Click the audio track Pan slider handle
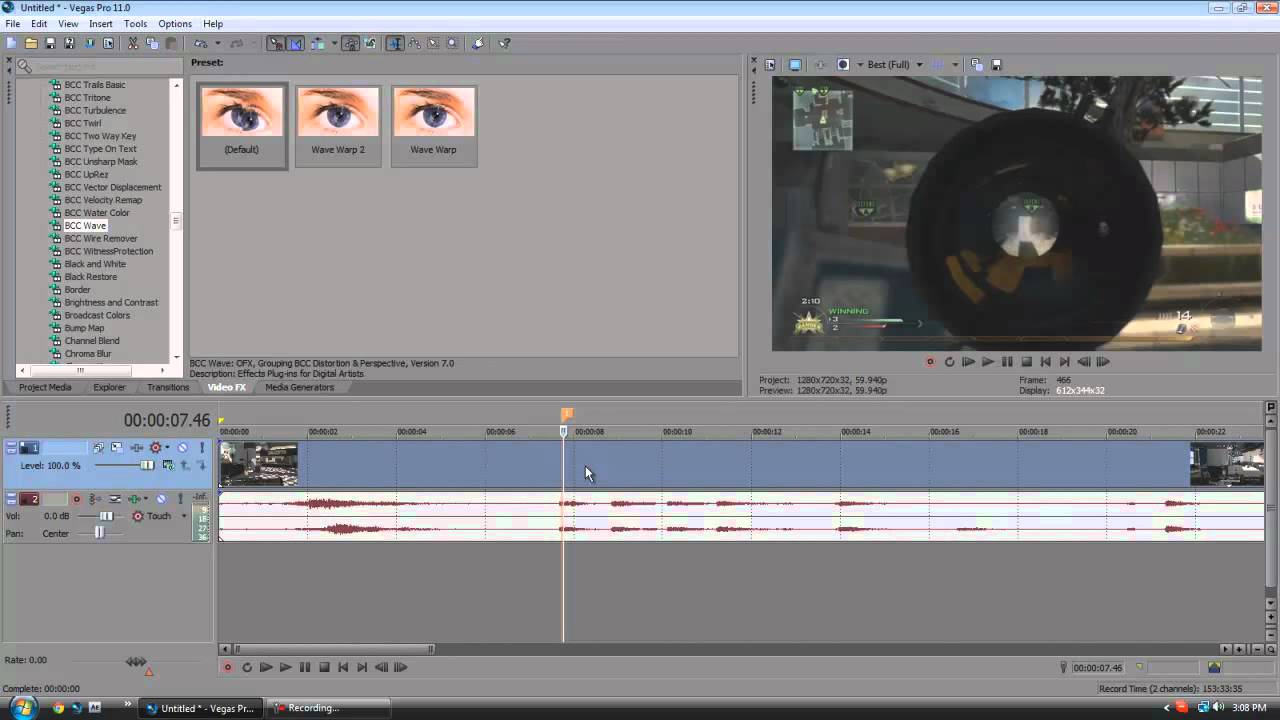The image size is (1280, 720). pyautogui.click(x=99, y=533)
